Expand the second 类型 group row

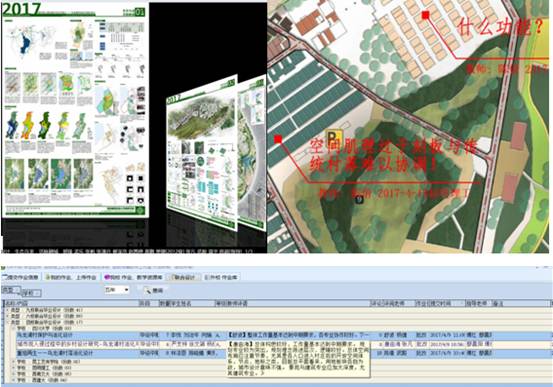point(7,316)
